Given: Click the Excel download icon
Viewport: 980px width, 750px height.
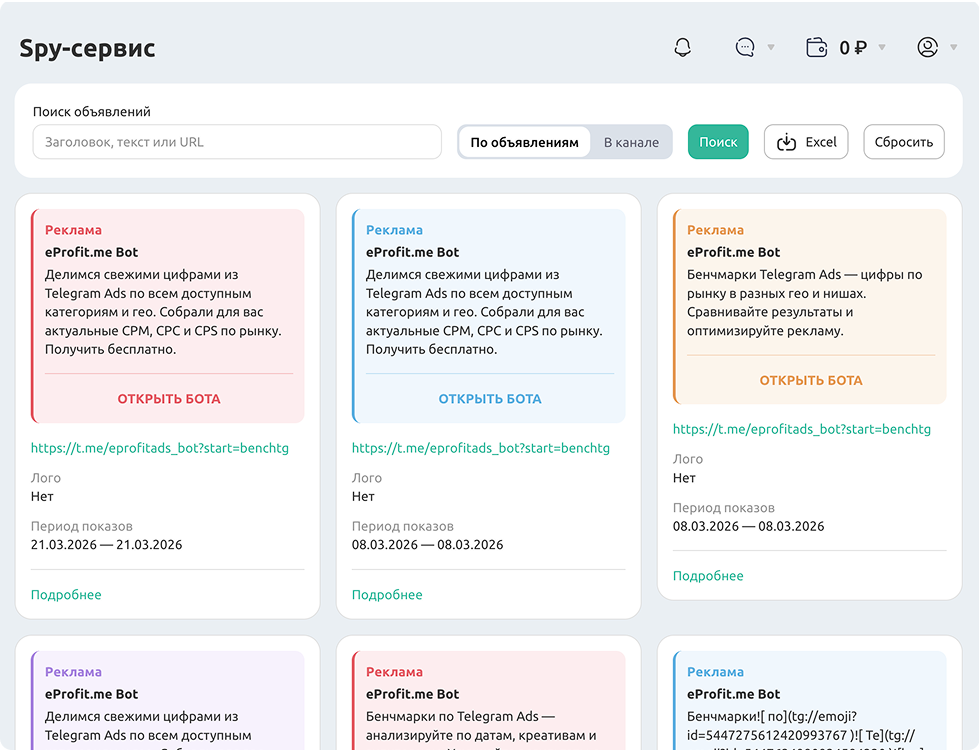Looking at the screenshot, I should coord(787,142).
